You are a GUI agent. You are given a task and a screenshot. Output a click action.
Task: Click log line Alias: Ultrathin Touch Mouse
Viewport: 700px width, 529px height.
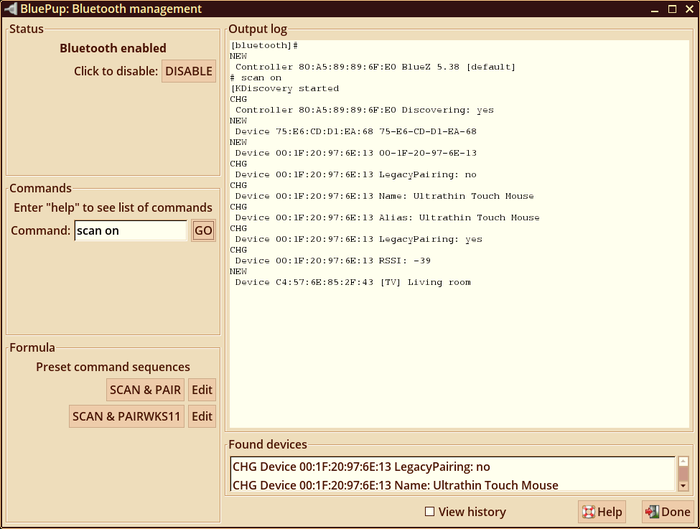(x=387, y=217)
